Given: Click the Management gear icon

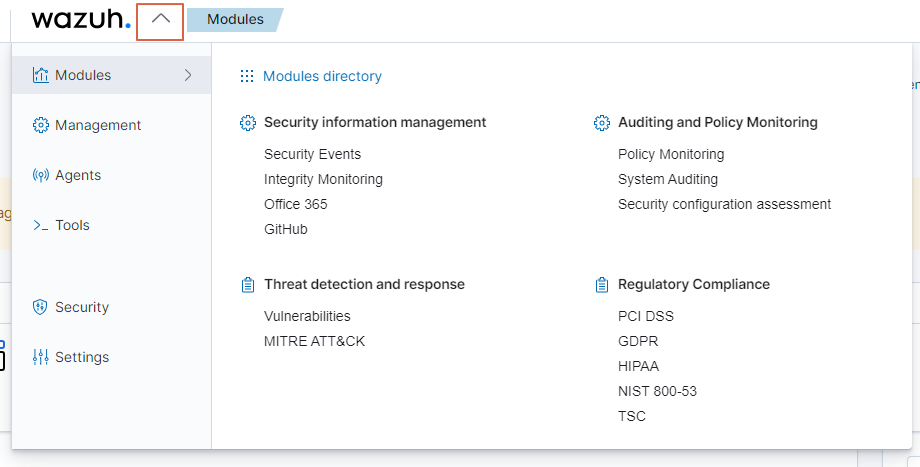Looking at the screenshot, I should (40, 125).
